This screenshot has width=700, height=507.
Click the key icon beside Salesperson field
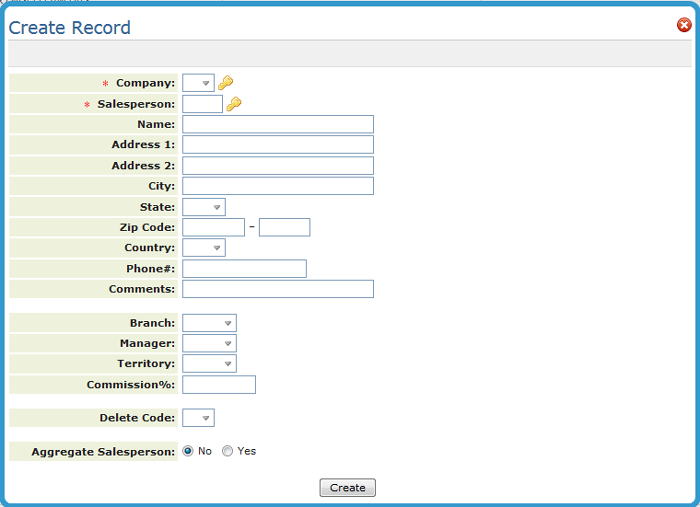coord(233,104)
